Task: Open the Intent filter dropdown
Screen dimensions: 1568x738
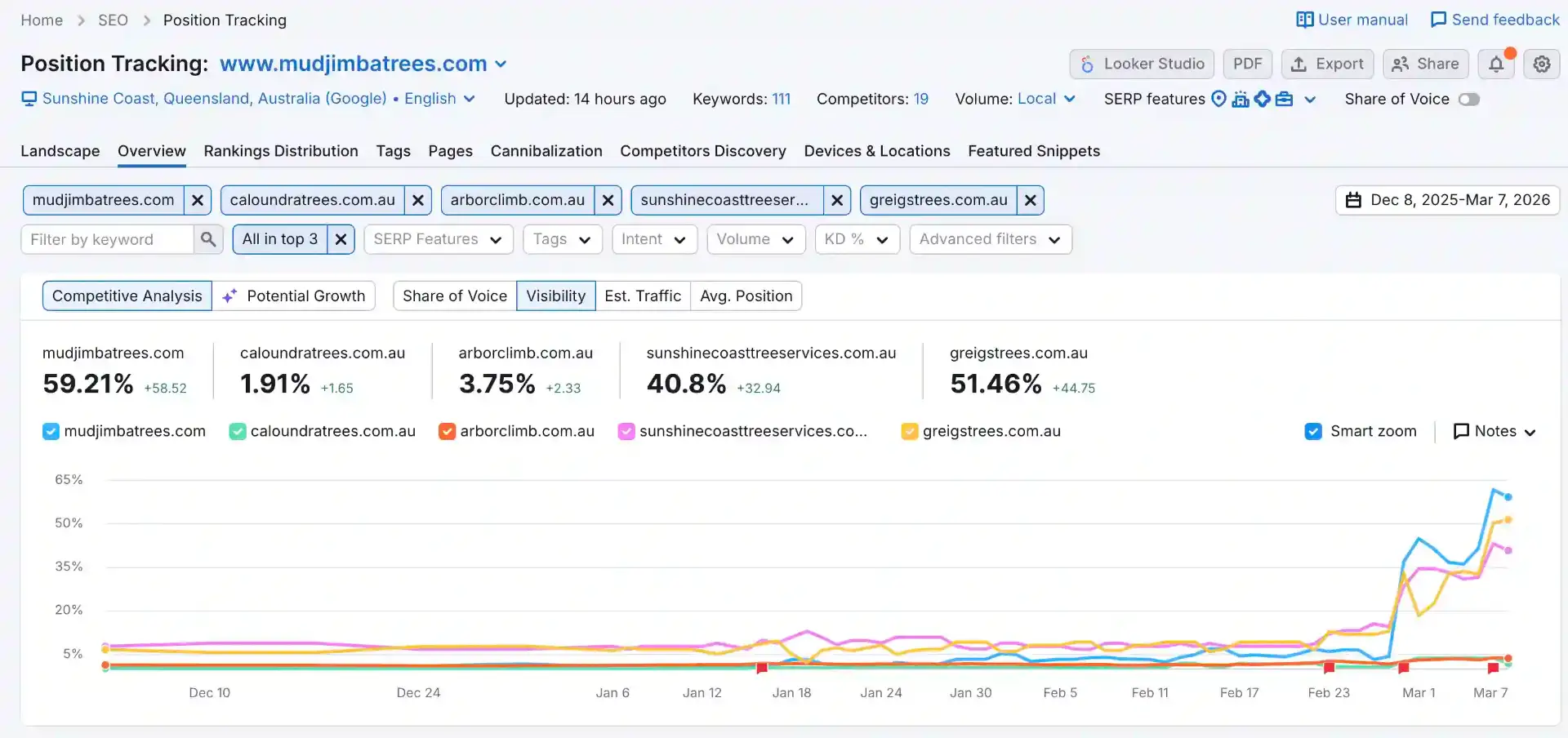Action: point(654,239)
